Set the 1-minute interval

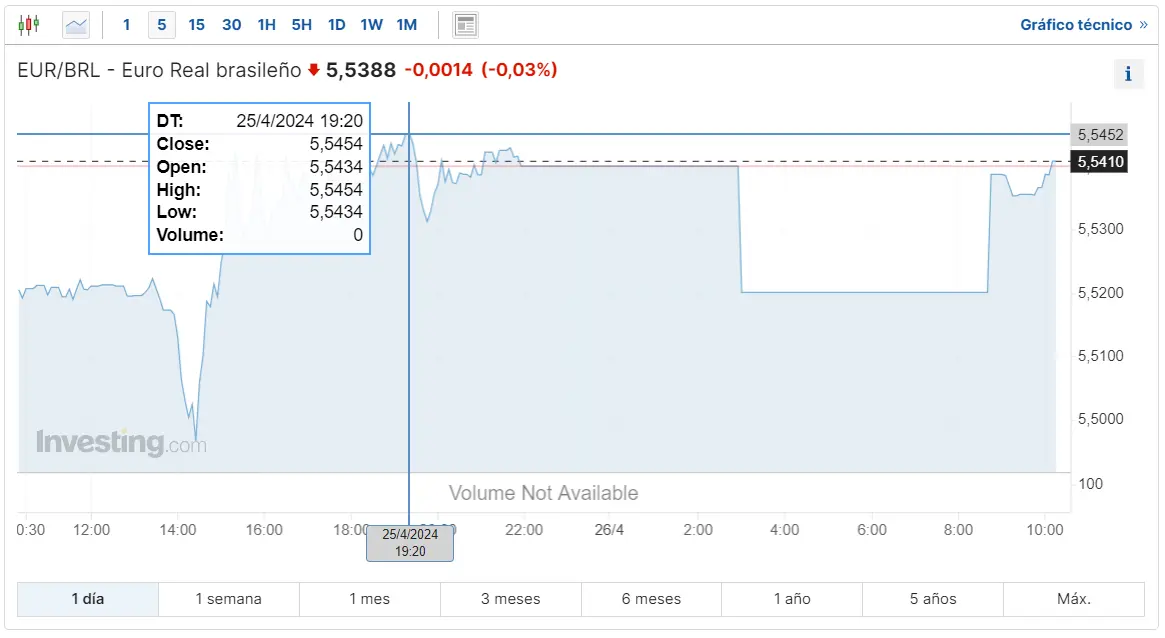click(126, 25)
